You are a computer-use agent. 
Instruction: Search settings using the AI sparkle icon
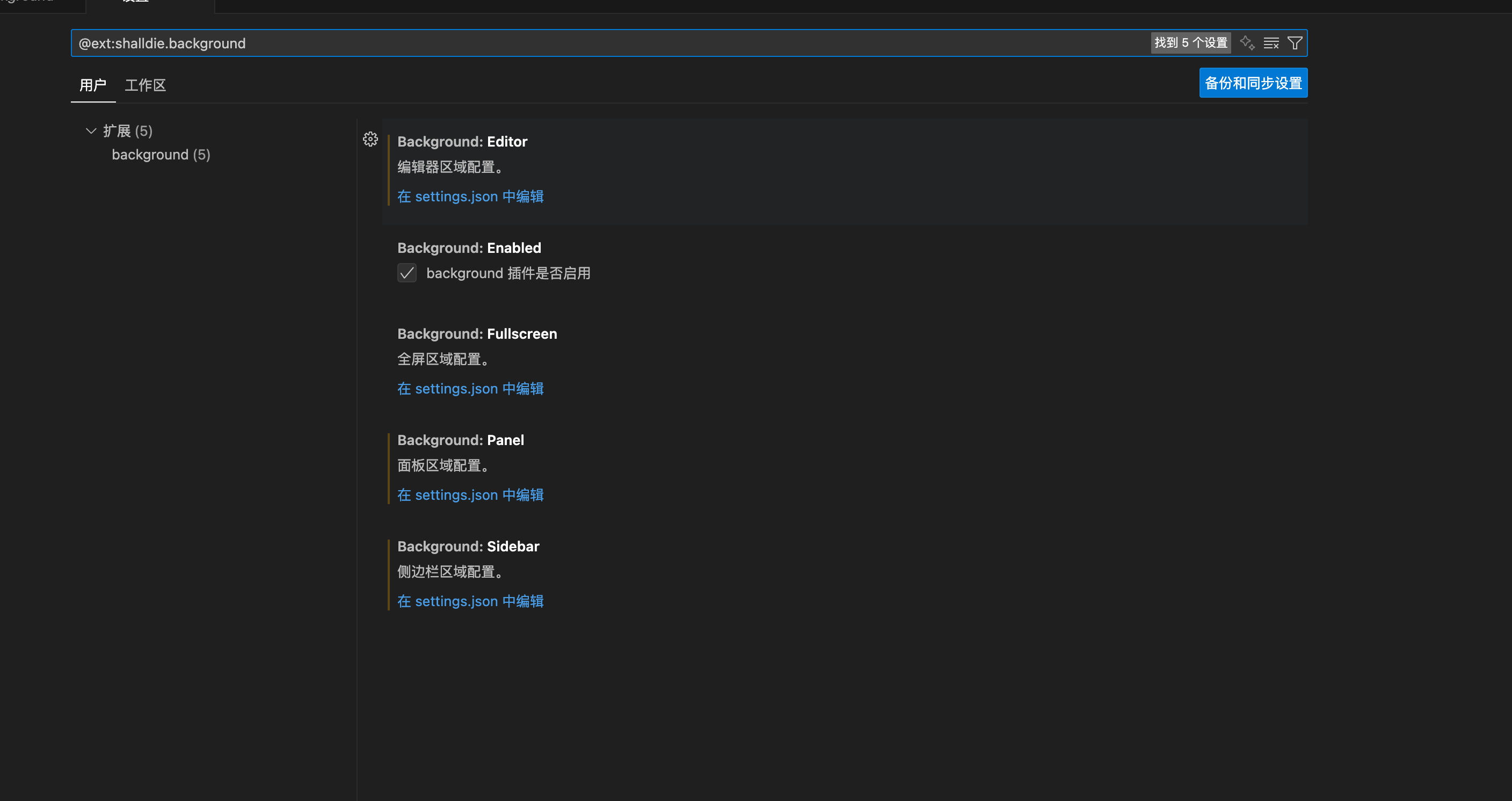(x=1247, y=43)
